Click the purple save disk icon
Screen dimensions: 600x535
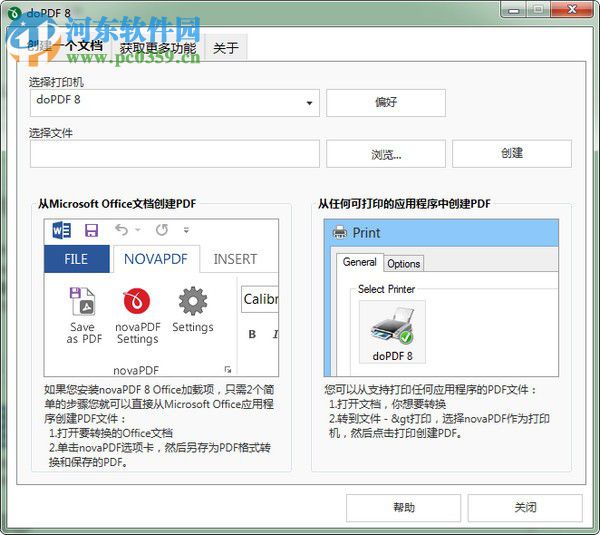click(x=91, y=230)
